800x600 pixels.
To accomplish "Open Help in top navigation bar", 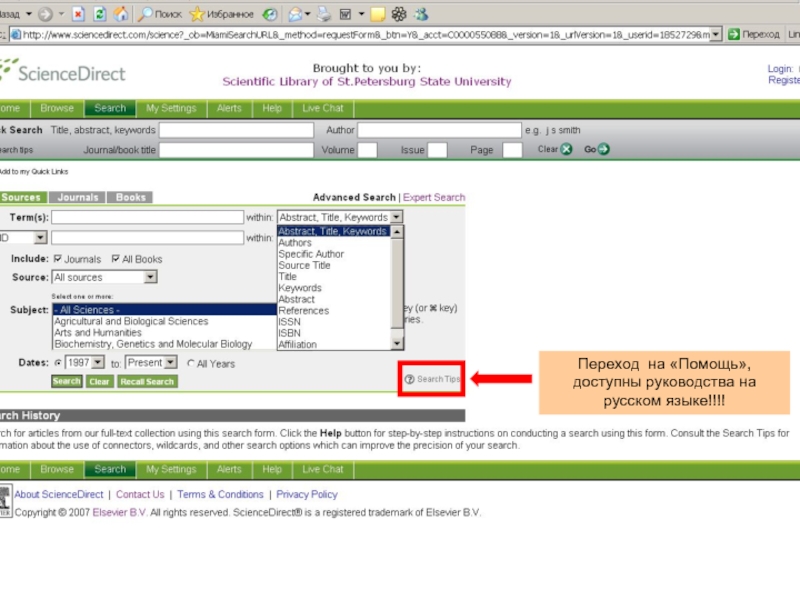I will click(x=272, y=109).
